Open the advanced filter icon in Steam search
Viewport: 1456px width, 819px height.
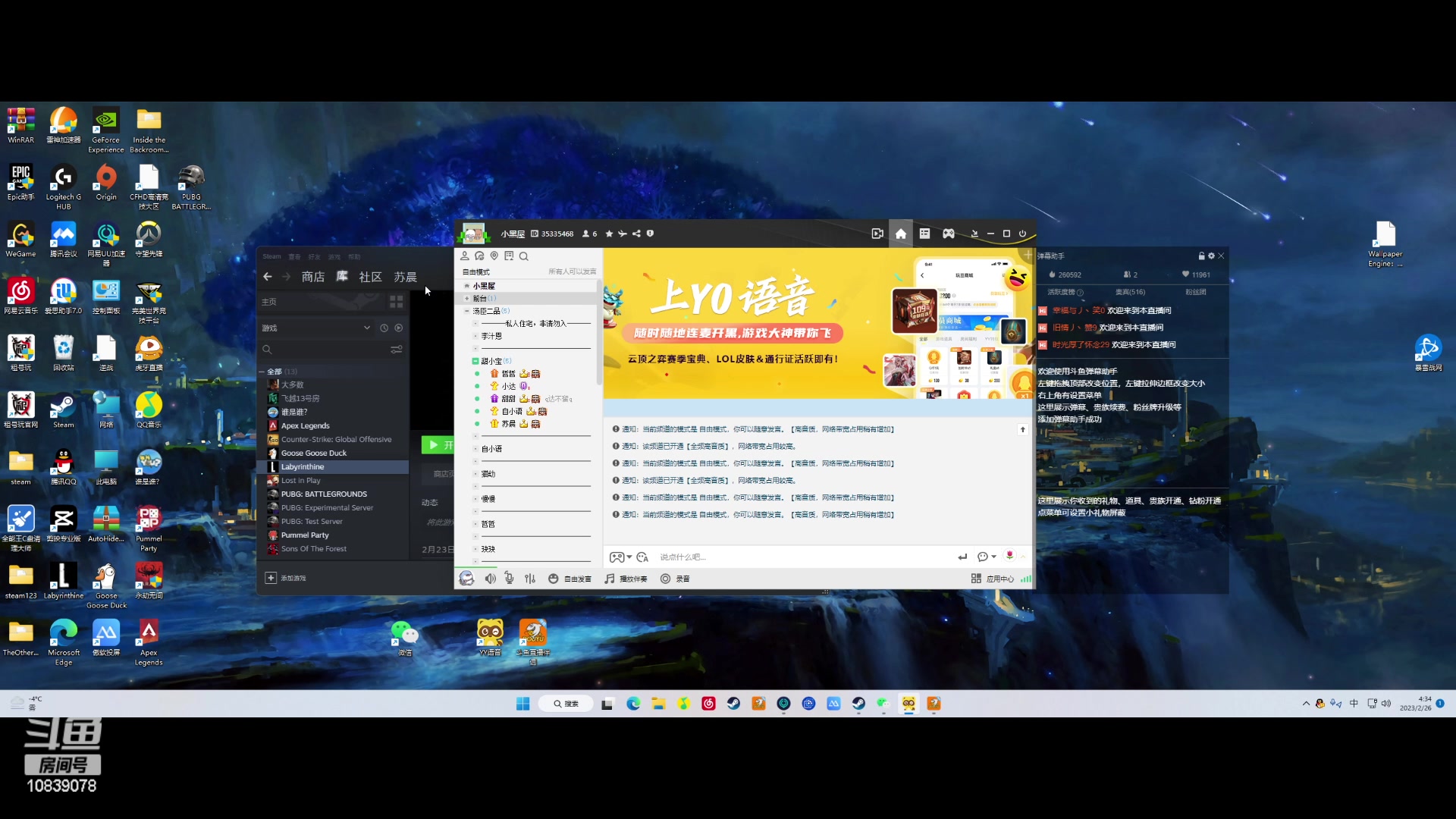[397, 350]
